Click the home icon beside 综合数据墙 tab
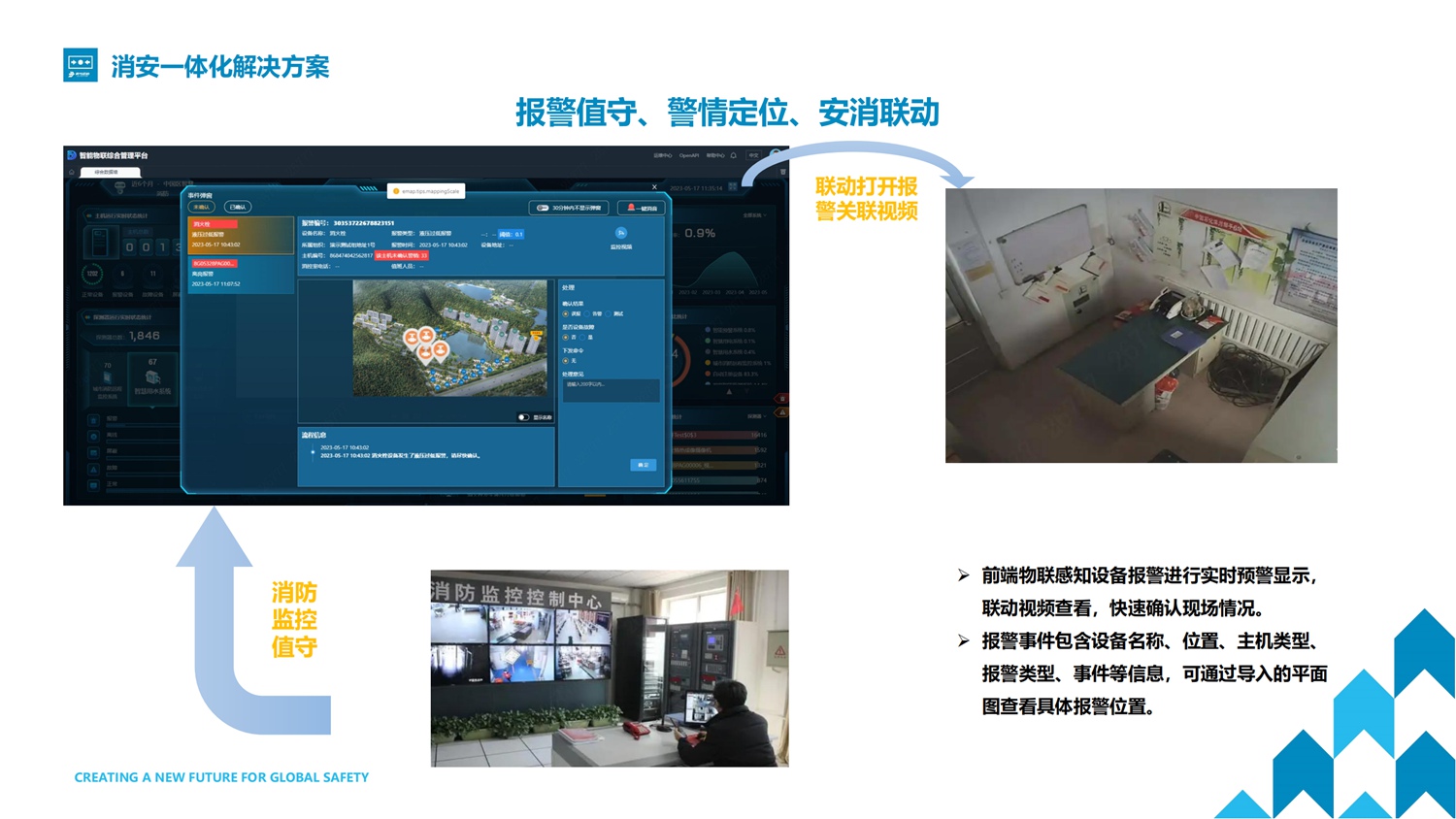 point(72,172)
